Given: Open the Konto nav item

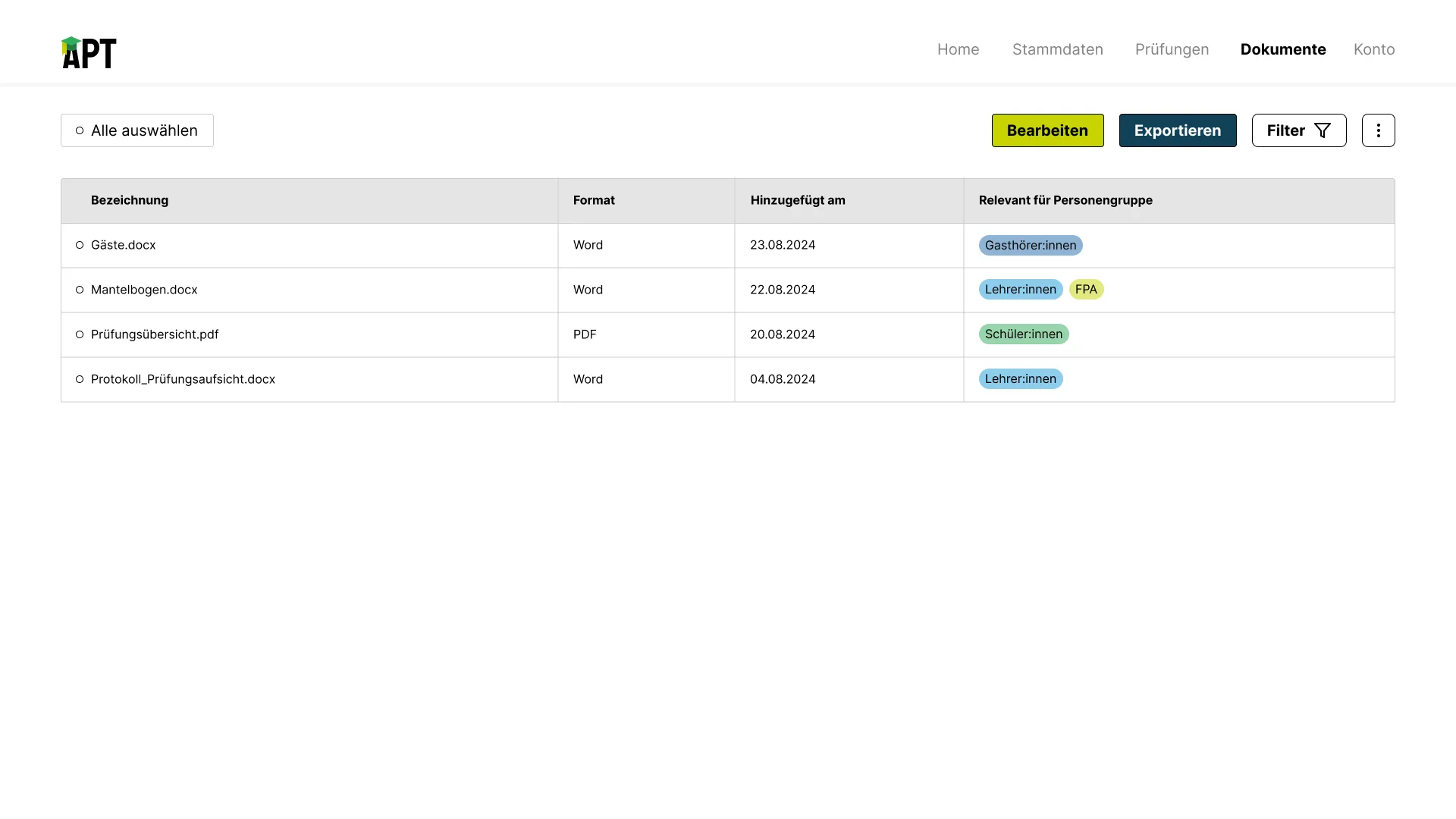Looking at the screenshot, I should 1374,49.
